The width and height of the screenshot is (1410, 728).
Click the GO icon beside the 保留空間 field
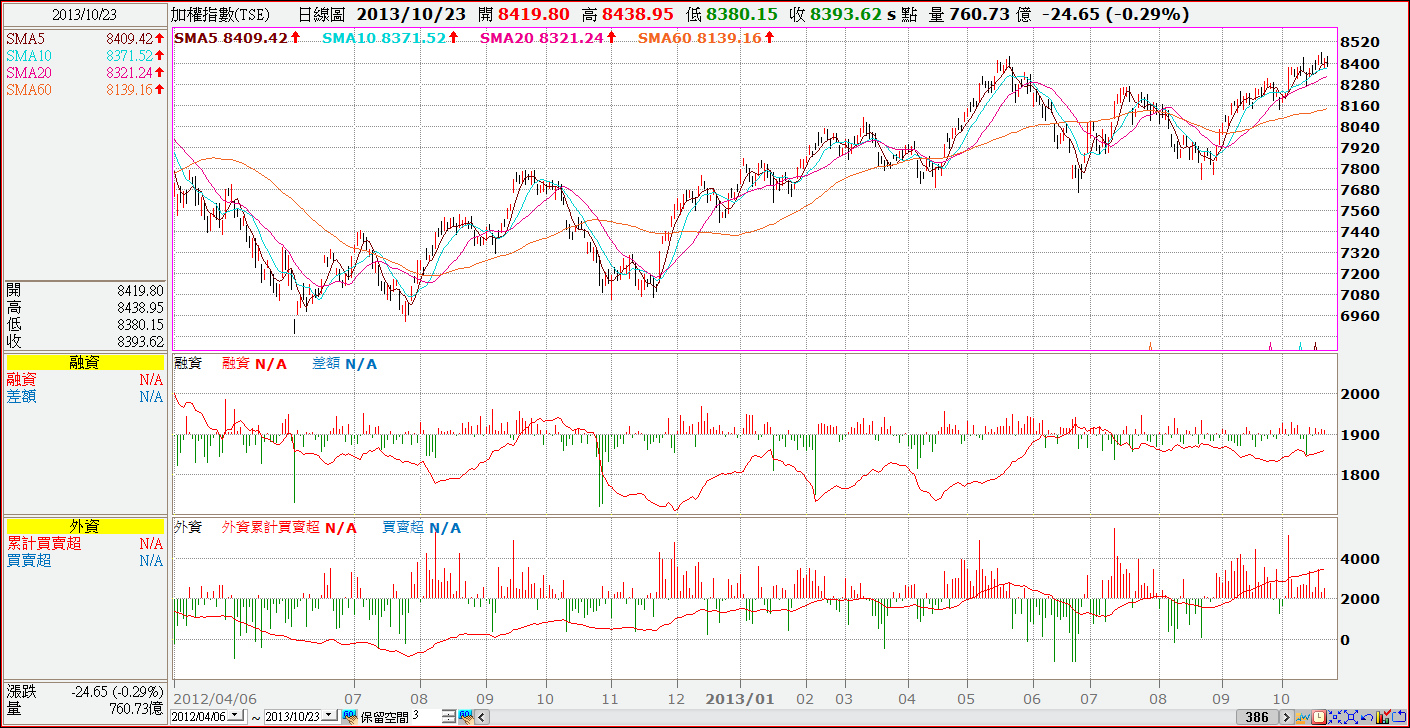click(464, 716)
